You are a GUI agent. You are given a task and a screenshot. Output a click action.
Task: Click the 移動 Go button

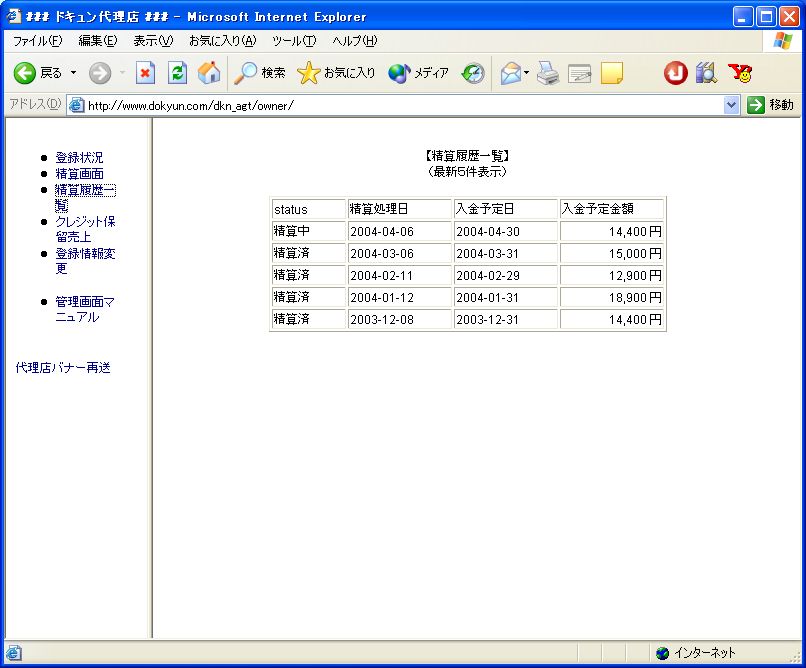point(771,105)
